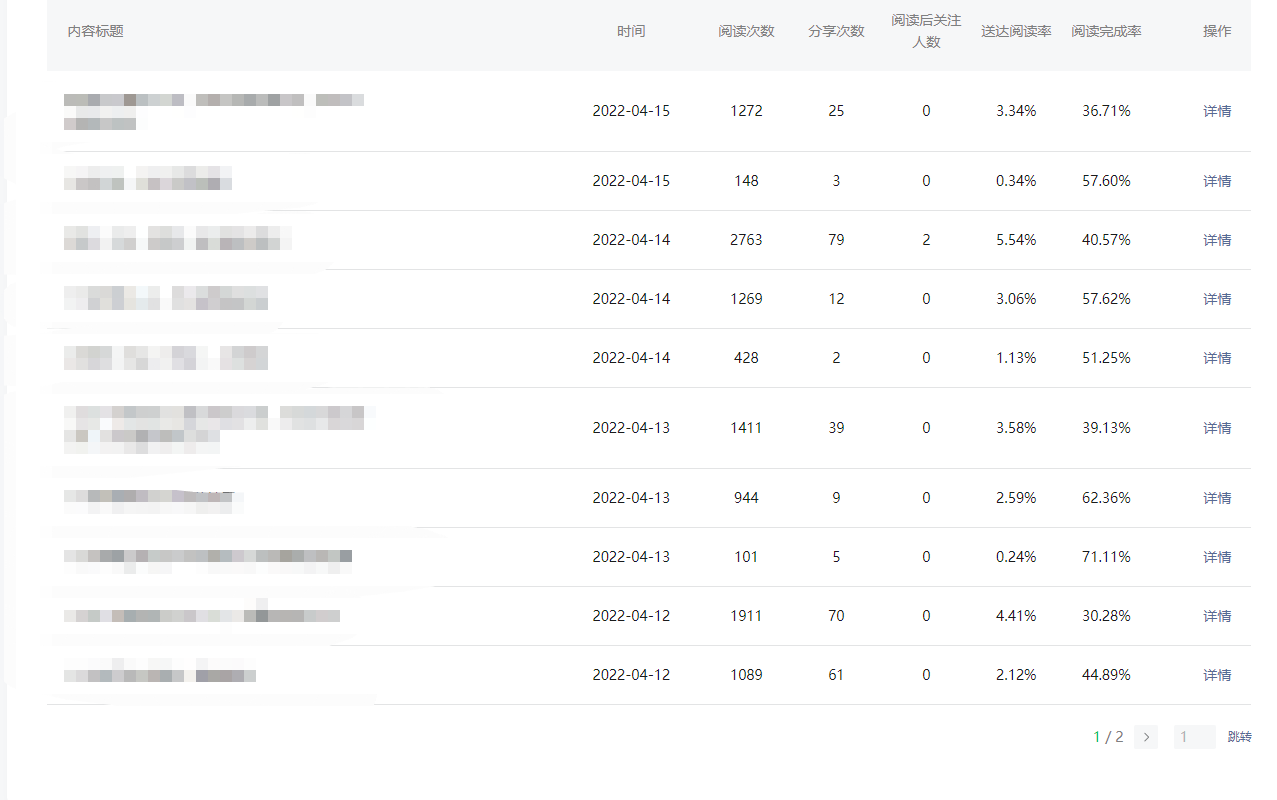This screenshot has height=800, width=1277.
Task: View 详情 for the row with 428 reads
Action: point(1217,358)
